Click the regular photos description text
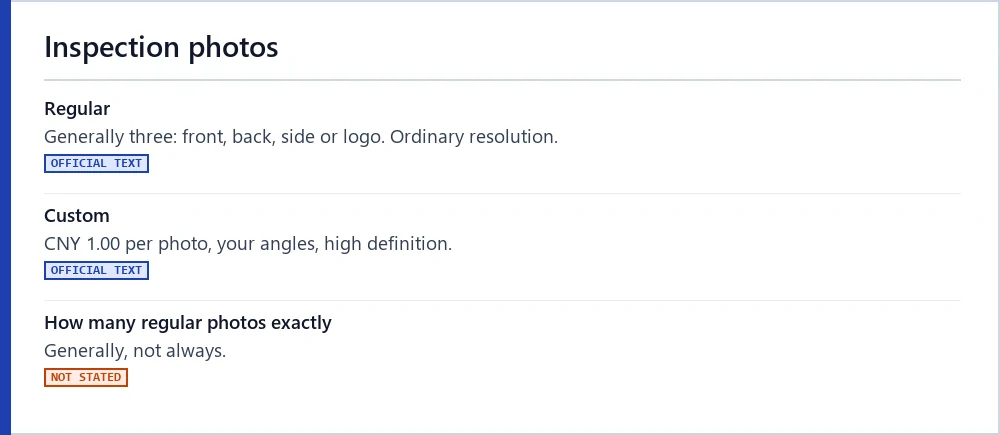 pyautogui.click(x=301, y=137)
